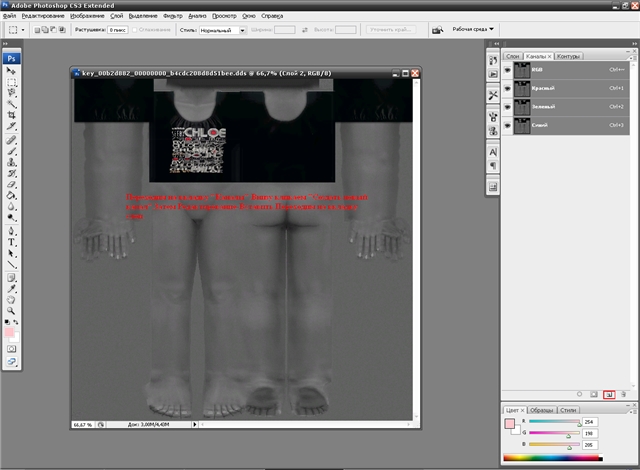Click the delete channel trash icon
Viewport: 640px width, 470px height.
622,394
